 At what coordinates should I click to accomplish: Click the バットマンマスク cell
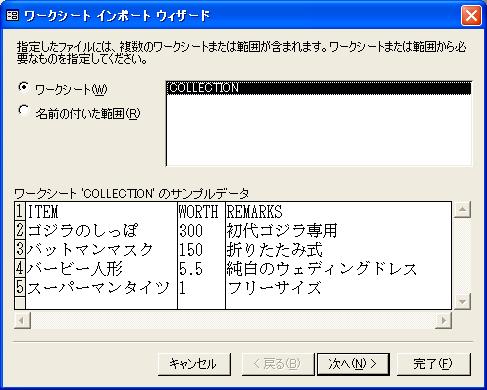click(x=102, y=249)
